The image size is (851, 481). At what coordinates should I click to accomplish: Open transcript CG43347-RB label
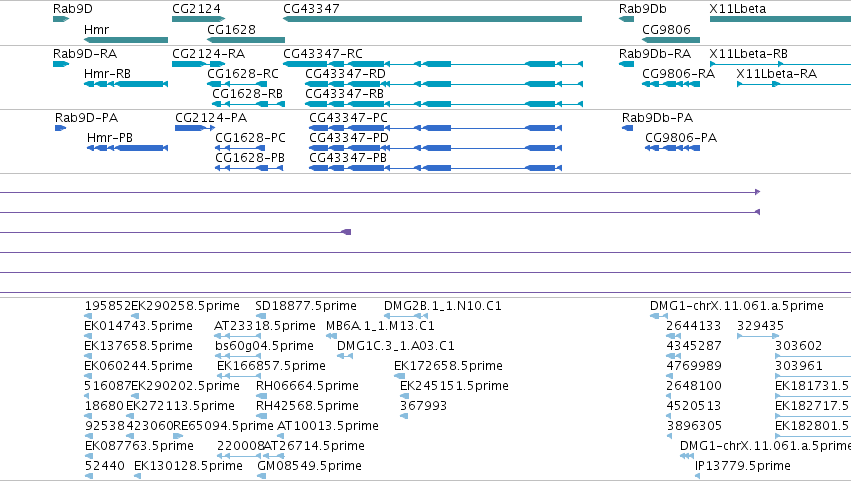(x=345, y=94)
